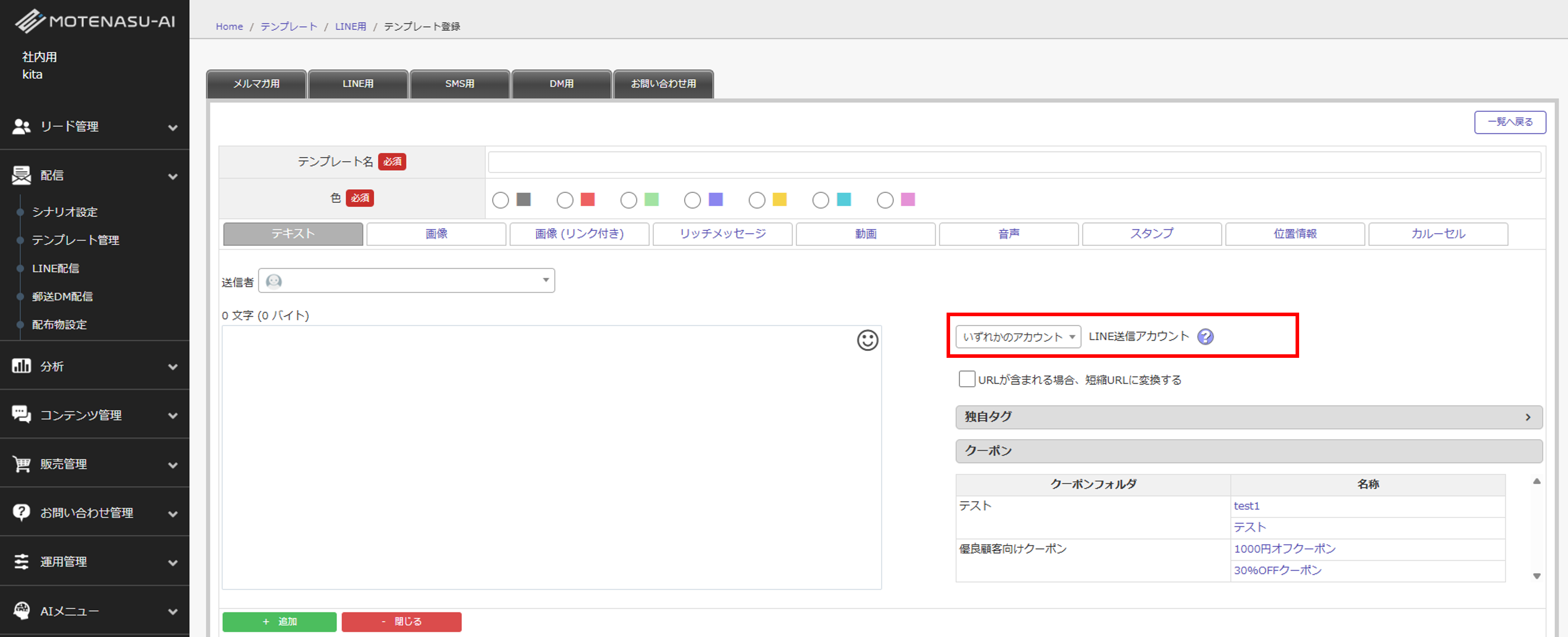The width and height of the screenshot is (1568, 637).
Task: Open the いずれかのアカウント account dropdown
Action: (x=1018, y=336)
